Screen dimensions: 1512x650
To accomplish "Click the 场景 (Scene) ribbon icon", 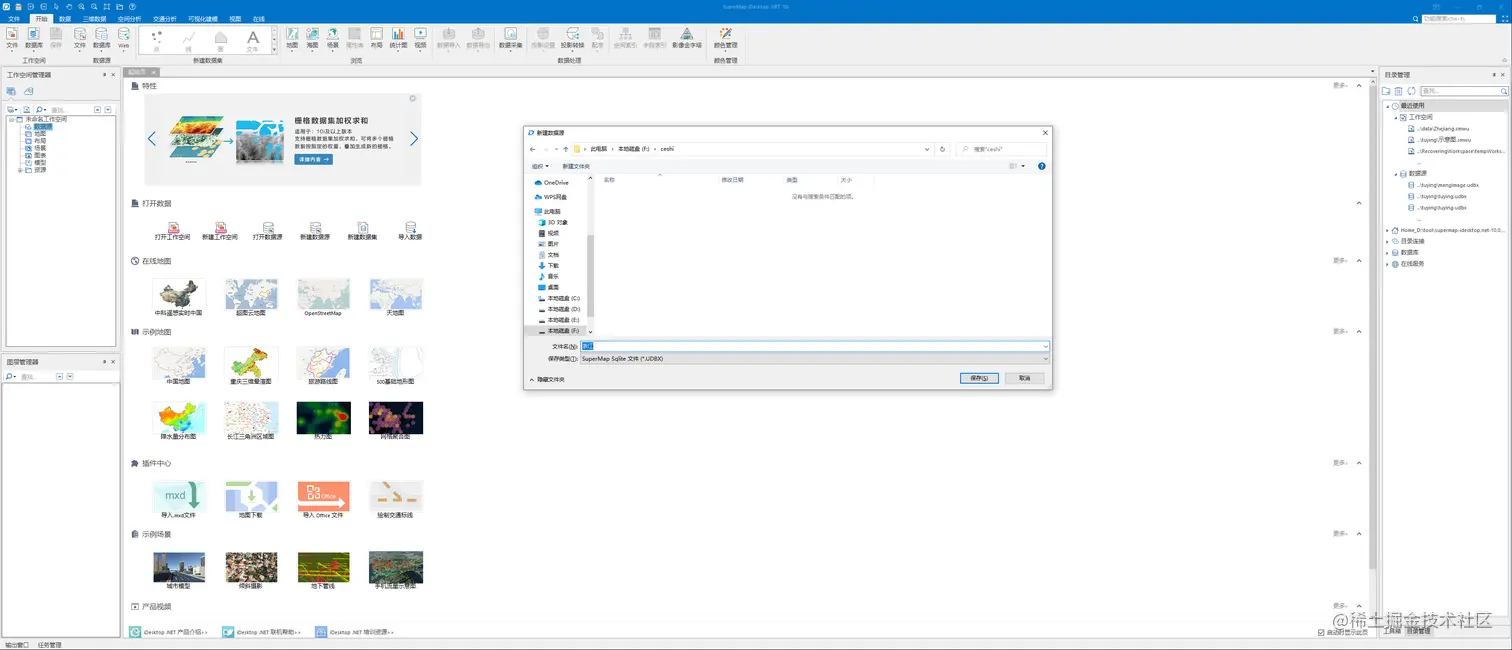I will [x=333, y=37].
